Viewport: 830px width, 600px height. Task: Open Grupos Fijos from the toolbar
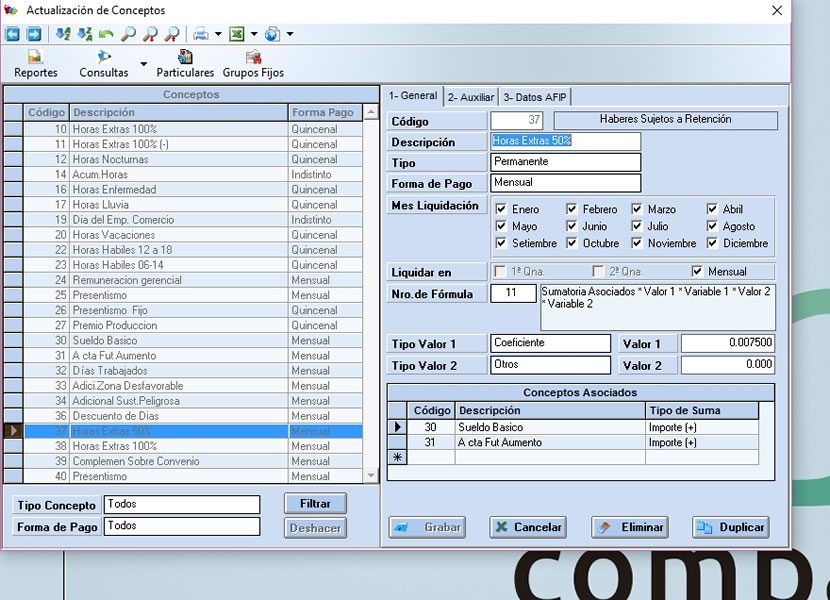pyautogui.click(x=253, y=64)
